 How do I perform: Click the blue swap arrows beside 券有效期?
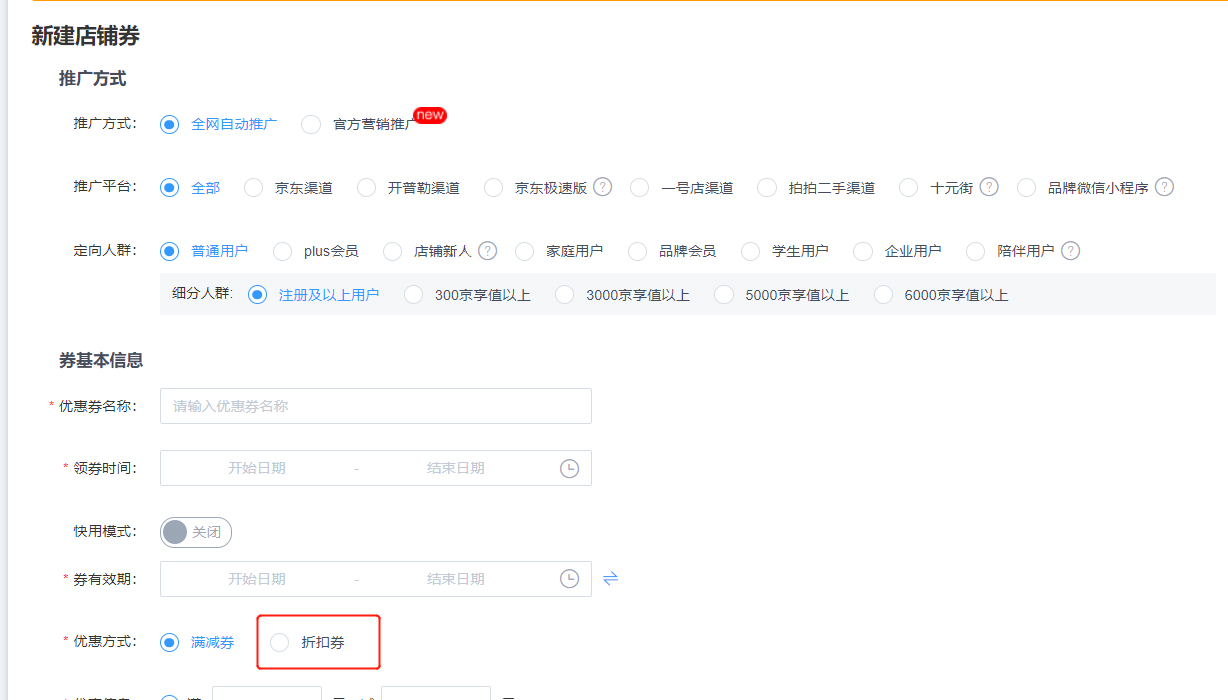point(610,578)
